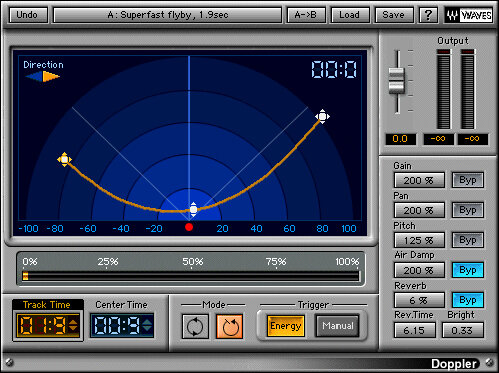
Task: Click the Undo button
Action: (x=28, y=15)
